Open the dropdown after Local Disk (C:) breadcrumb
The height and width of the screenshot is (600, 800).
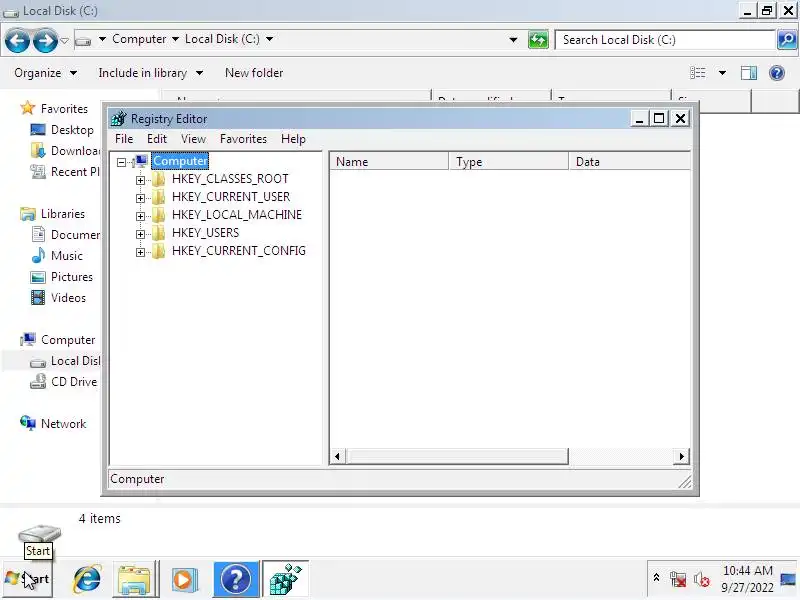pyautogui.click(x=269, y=39)
